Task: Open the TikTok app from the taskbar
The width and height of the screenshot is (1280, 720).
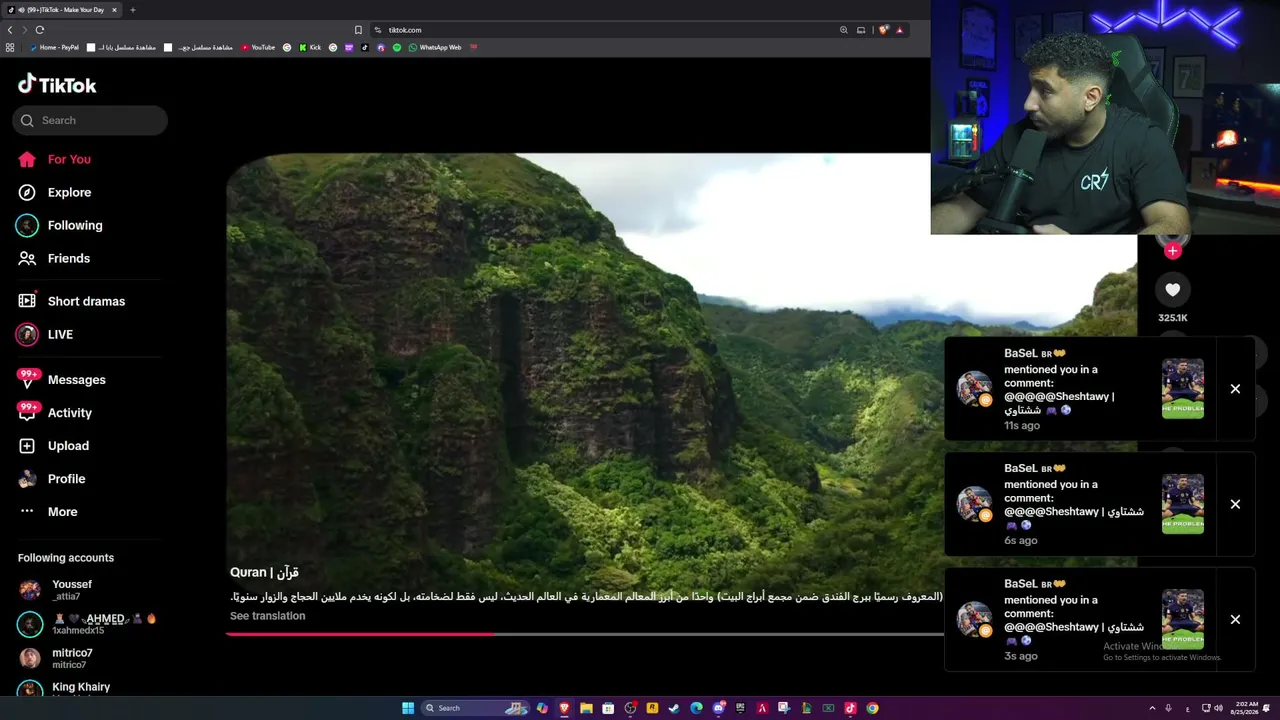Action: pos(850,708)
